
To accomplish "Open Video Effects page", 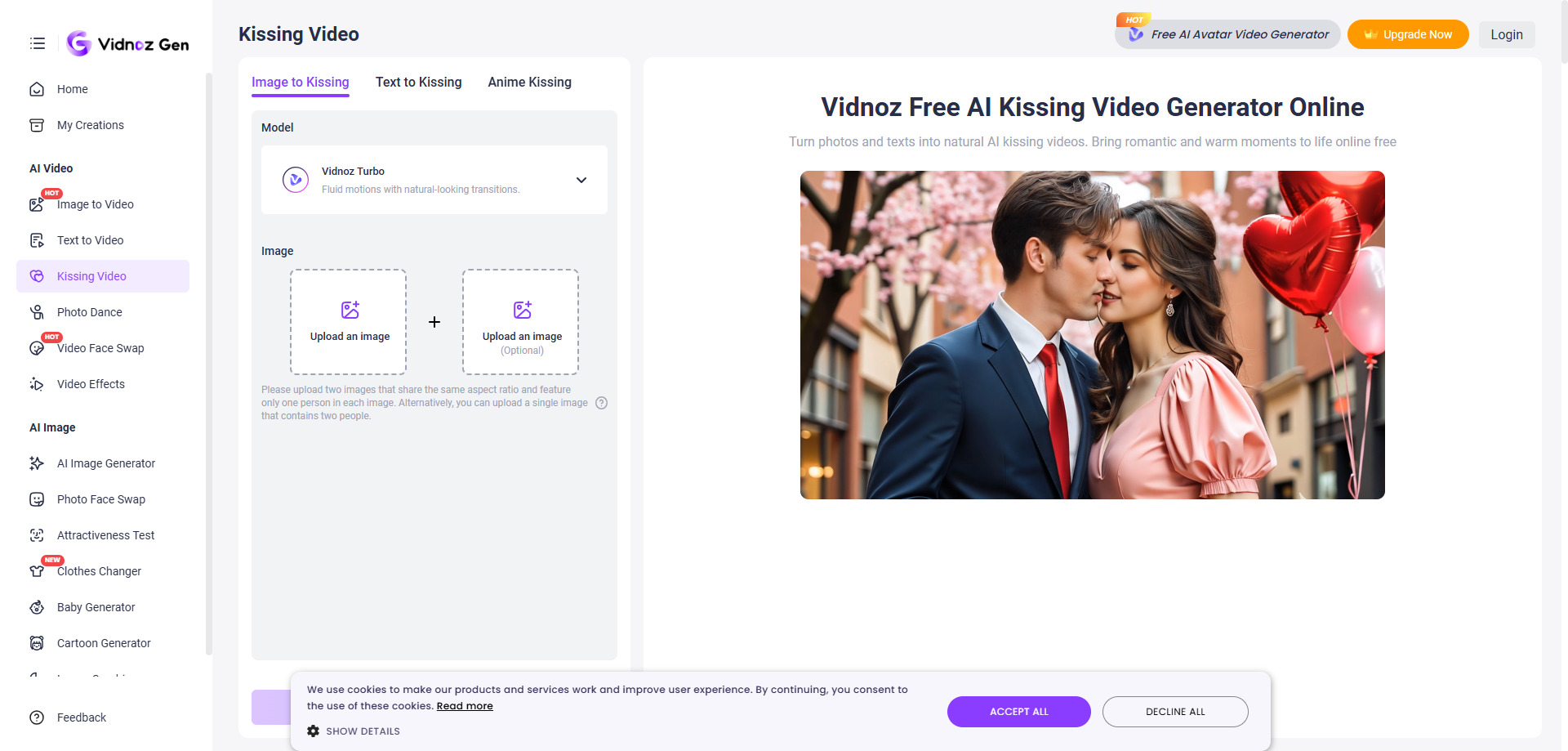I will (103, 384).
